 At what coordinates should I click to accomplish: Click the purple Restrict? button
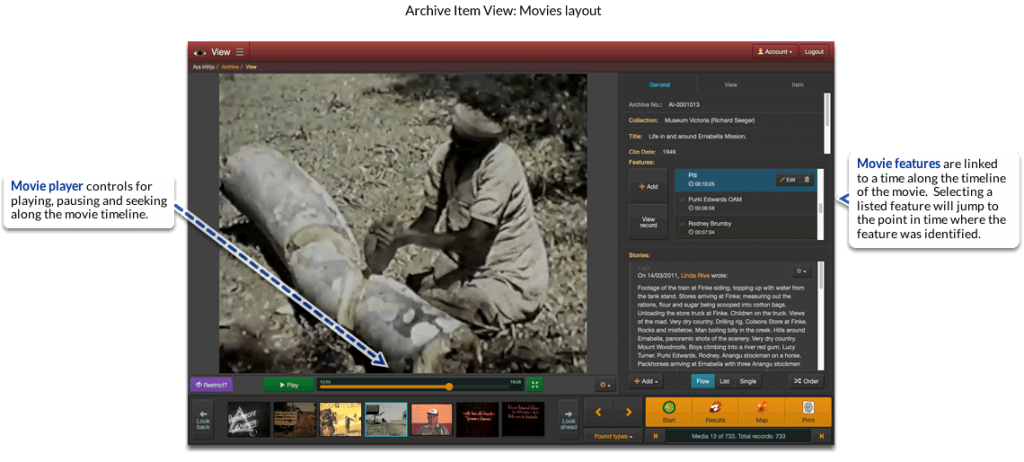pyautogui.click(x=212, y=385)
